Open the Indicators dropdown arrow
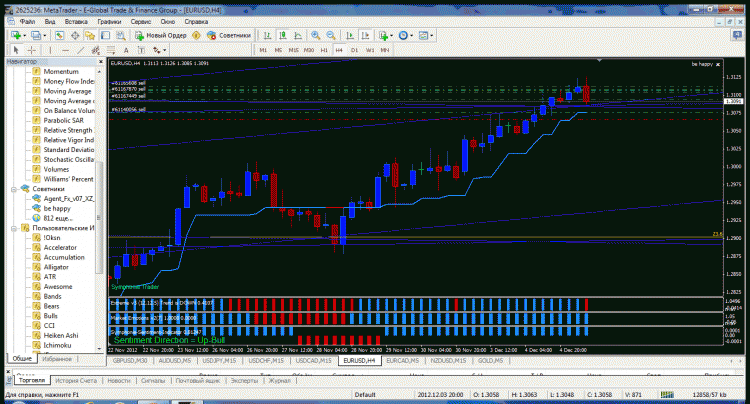Screen dimensions: 750x404 click(391, 36)
